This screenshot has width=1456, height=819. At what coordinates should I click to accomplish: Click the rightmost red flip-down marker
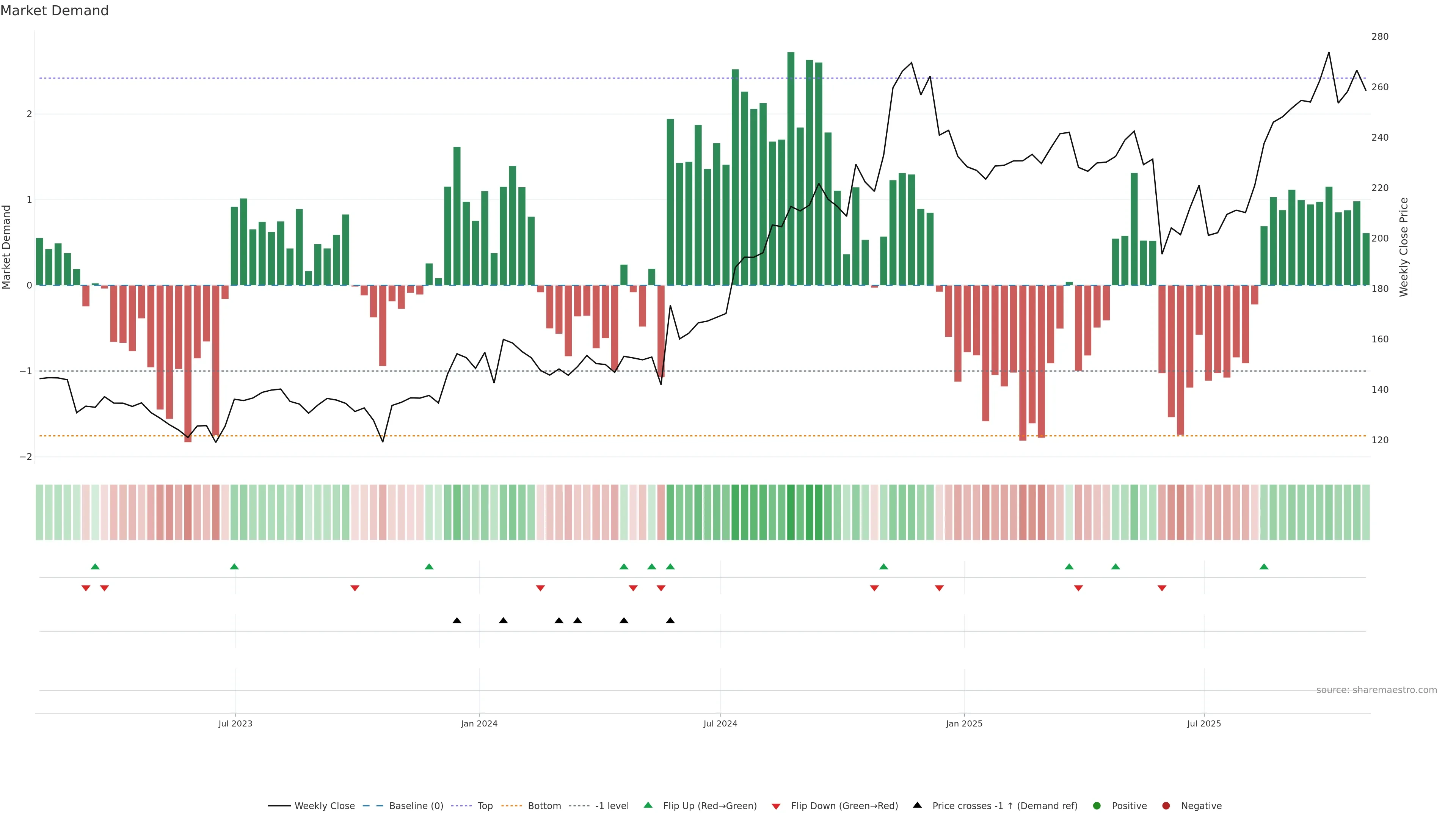click(1162, 588)
